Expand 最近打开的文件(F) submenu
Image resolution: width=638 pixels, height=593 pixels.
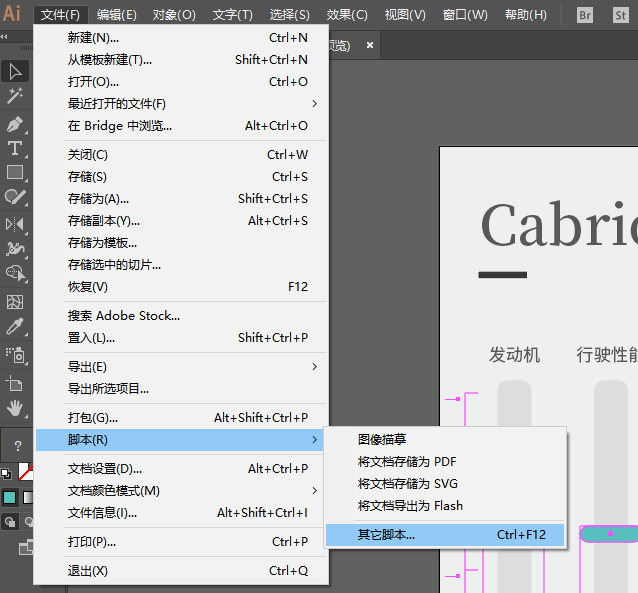pyautogui.click(x=181, y=104)
